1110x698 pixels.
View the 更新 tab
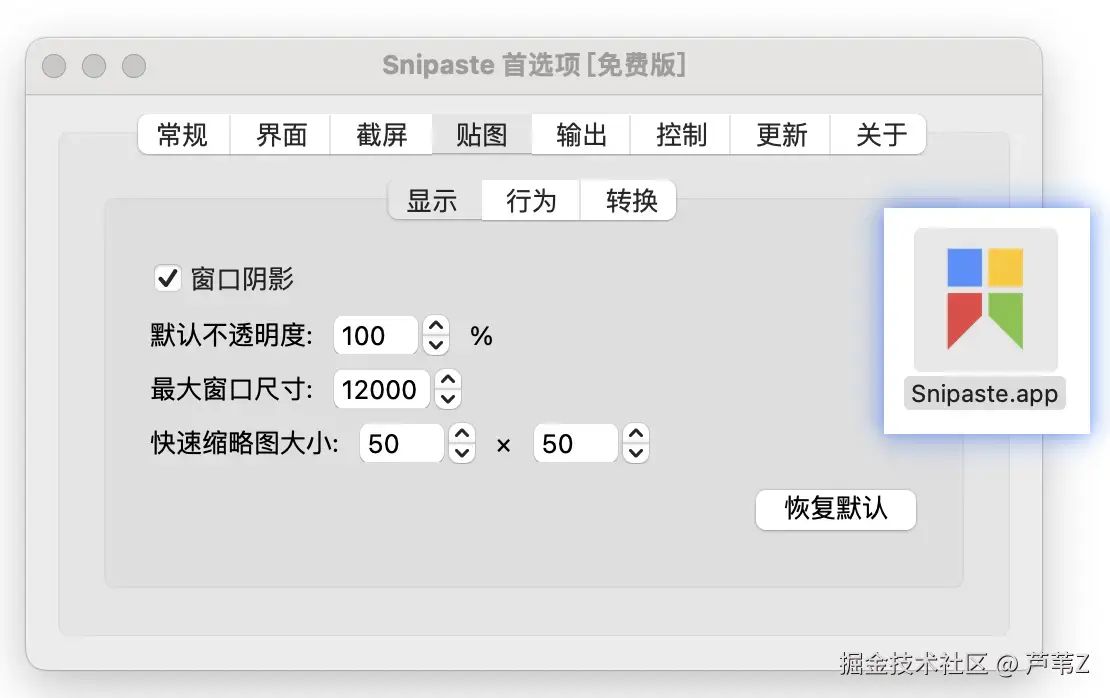(780, 135)
